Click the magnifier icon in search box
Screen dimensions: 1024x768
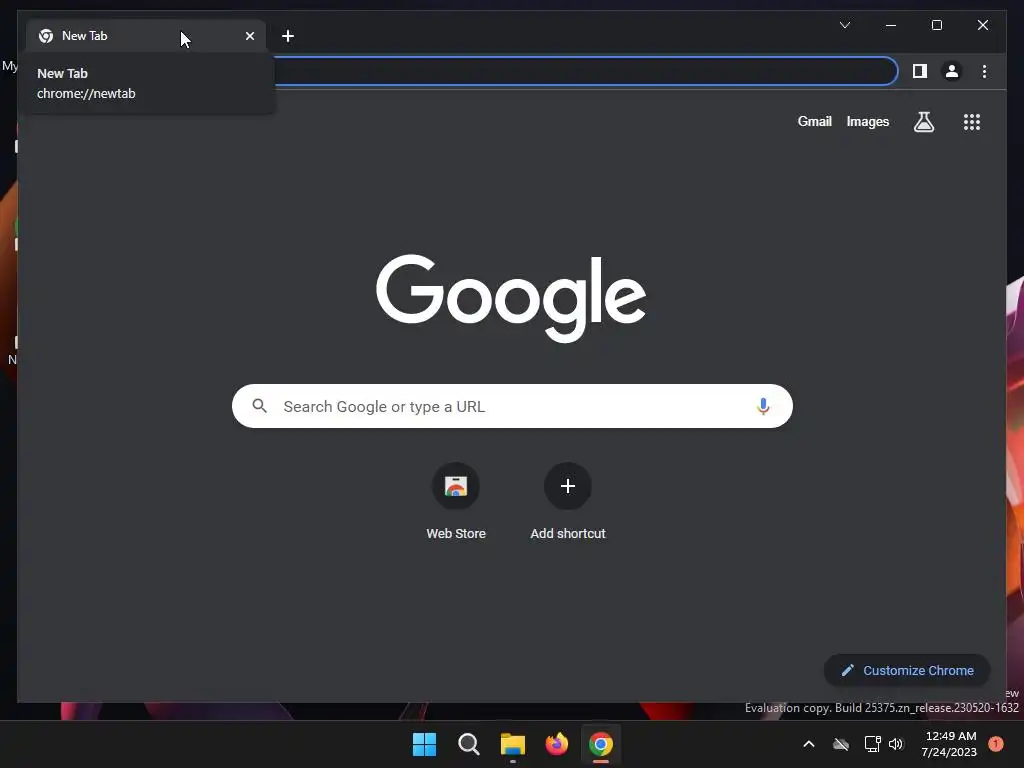[259, 406]
